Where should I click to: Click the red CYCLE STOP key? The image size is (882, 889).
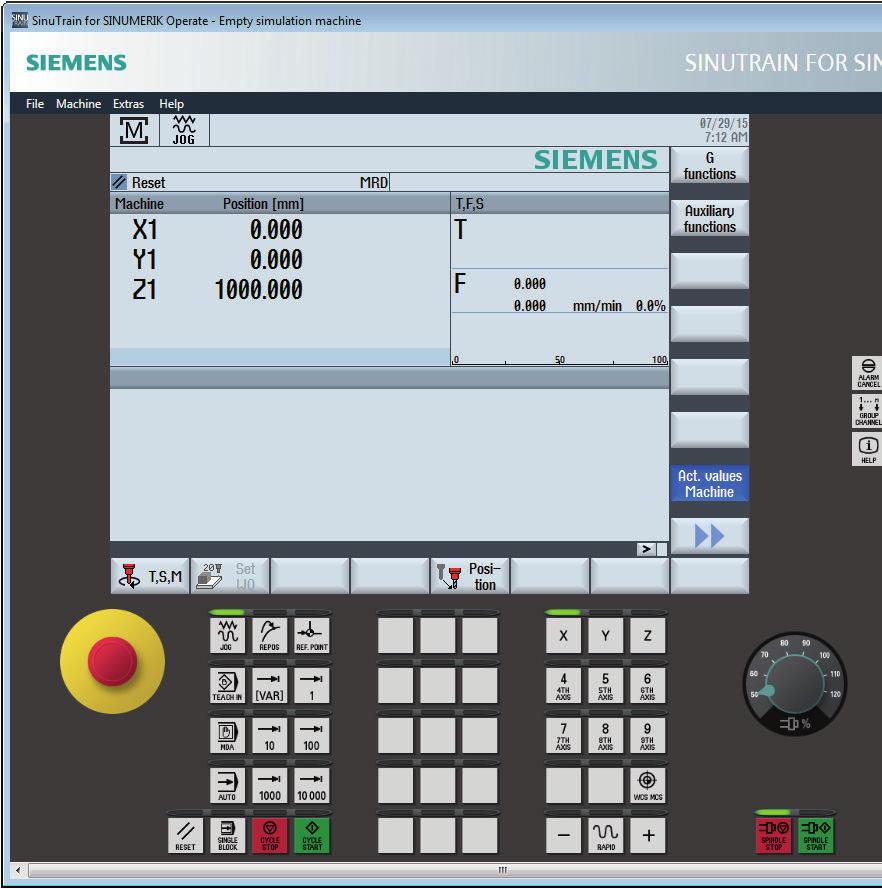click(x=269, y=835)
